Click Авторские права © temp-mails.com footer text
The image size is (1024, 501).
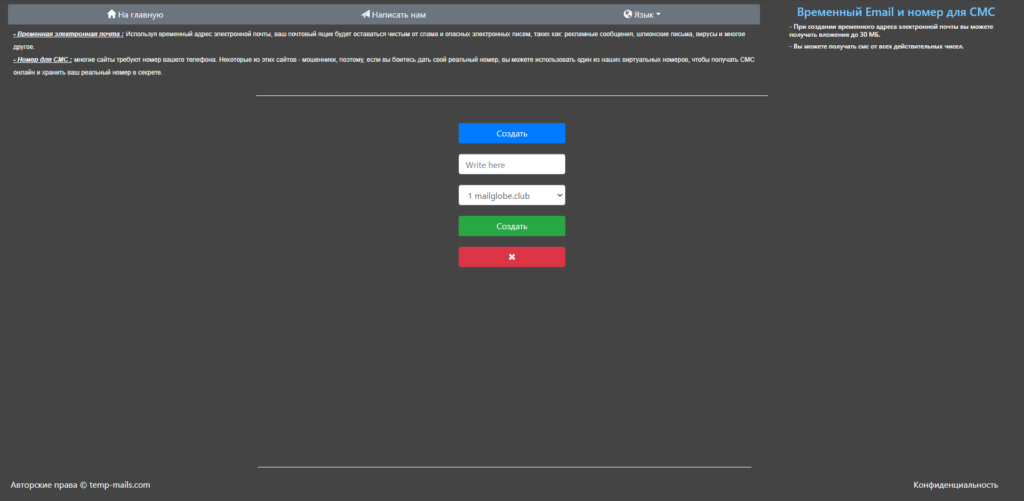[x=80, y=485]
